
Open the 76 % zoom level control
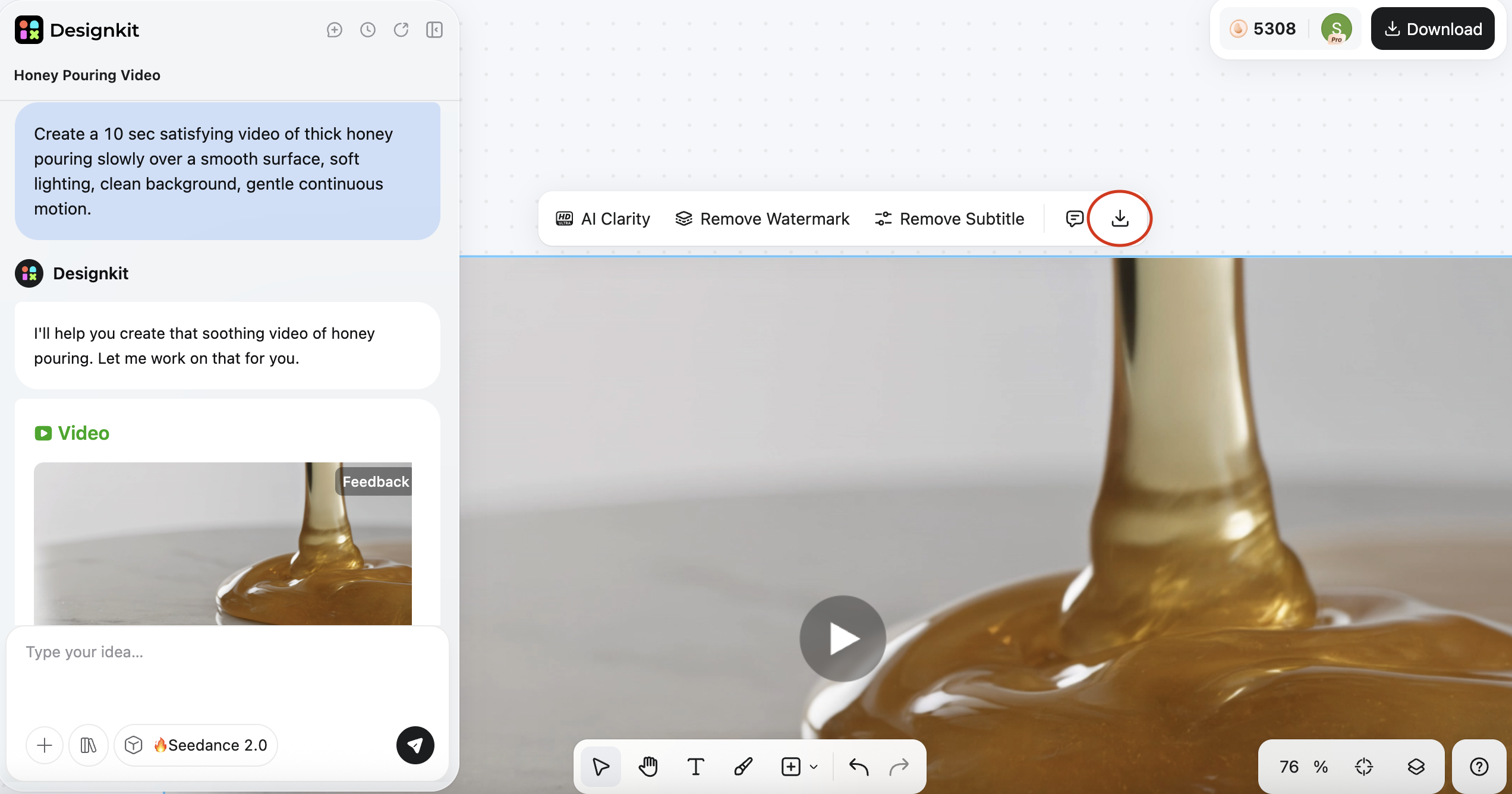(1303, 767)
